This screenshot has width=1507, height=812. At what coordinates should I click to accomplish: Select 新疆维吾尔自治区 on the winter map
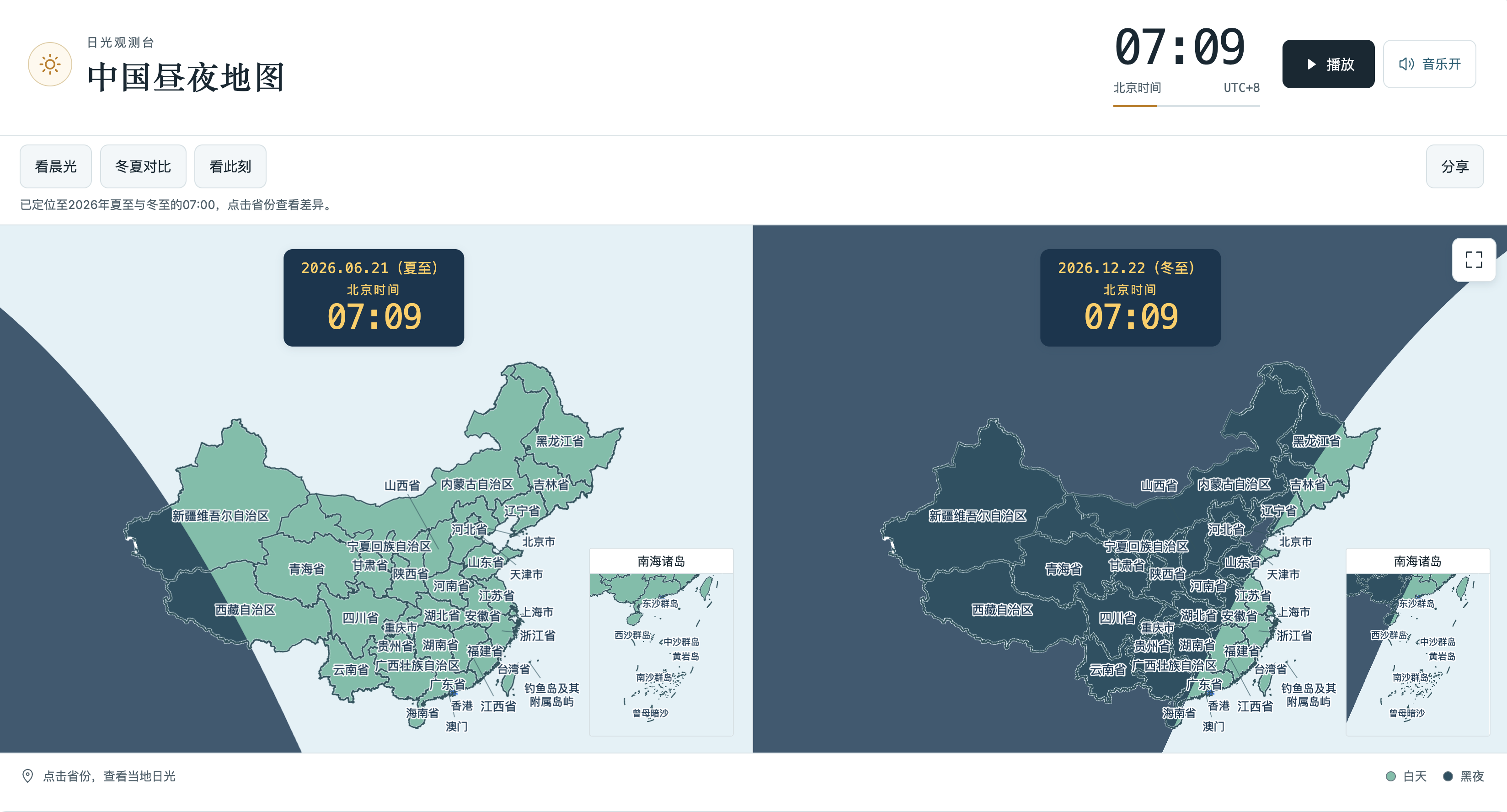point(978,515)
